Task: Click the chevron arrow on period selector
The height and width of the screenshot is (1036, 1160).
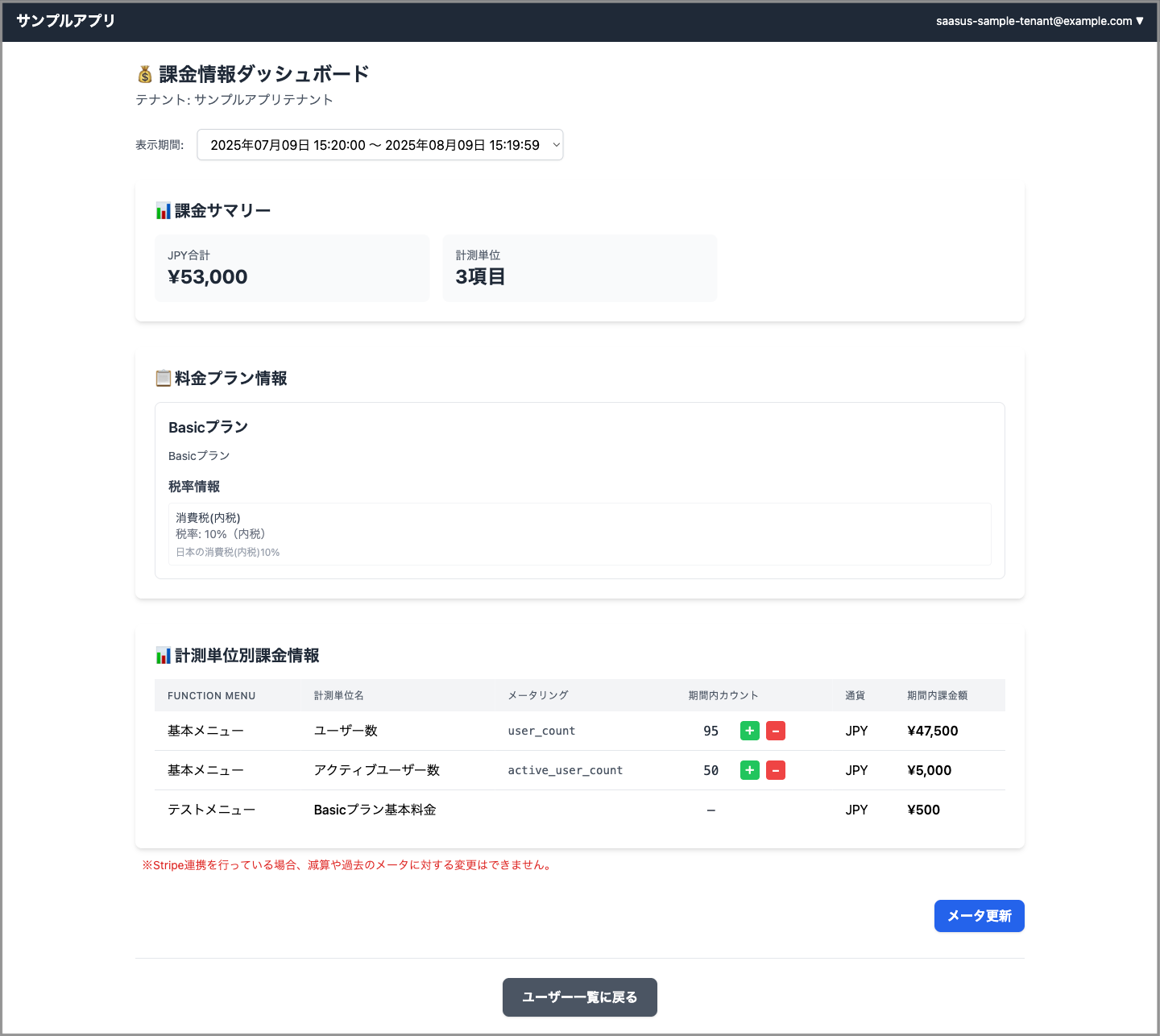Action: [556, 145]
